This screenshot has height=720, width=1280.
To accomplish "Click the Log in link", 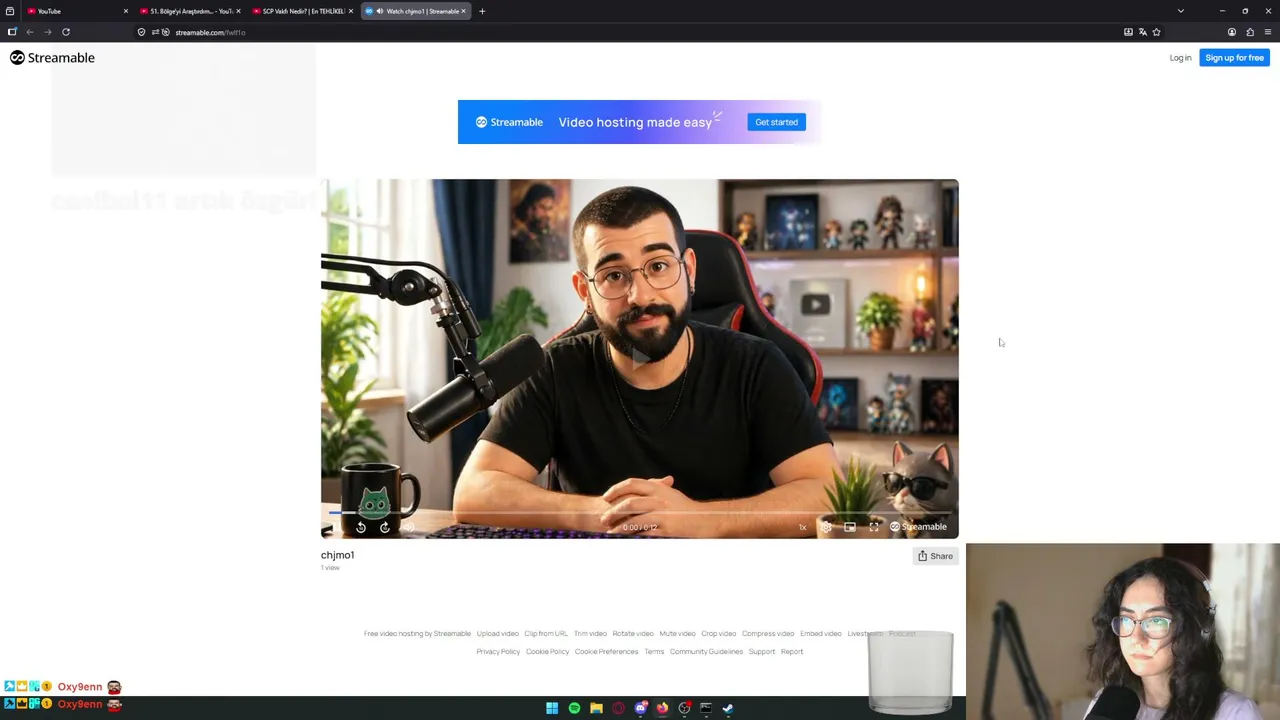I will click(1180, 58).
